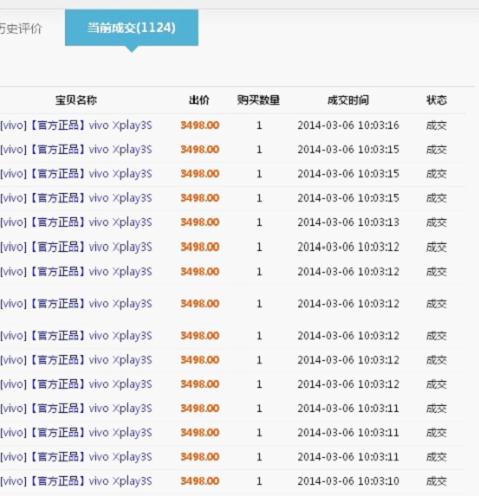This screenshot has height=496, width=479.
Task: Click the 3498.00 price in the 10:03:13 row
Action: pos(200,222)
